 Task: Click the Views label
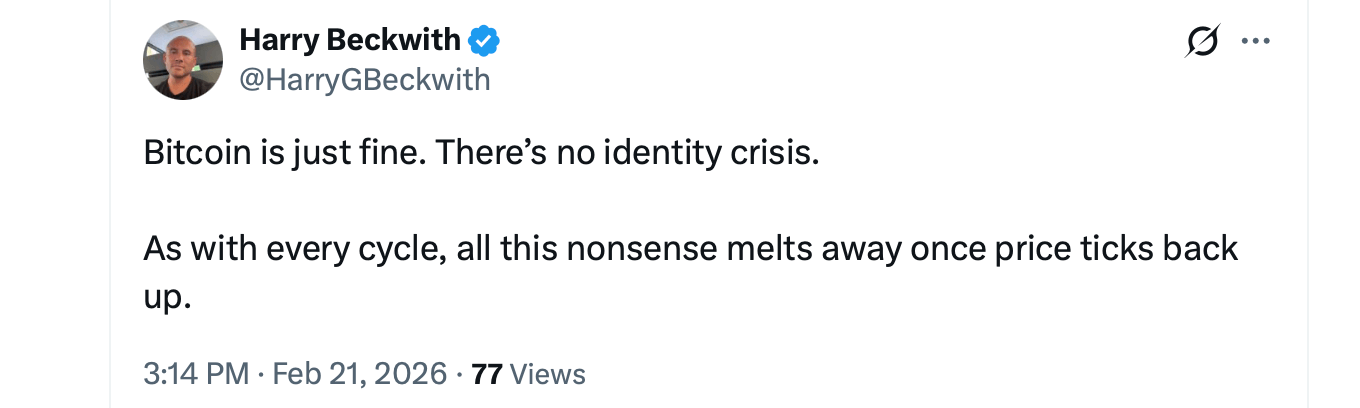pyautogui.click(x=547, y=374)
